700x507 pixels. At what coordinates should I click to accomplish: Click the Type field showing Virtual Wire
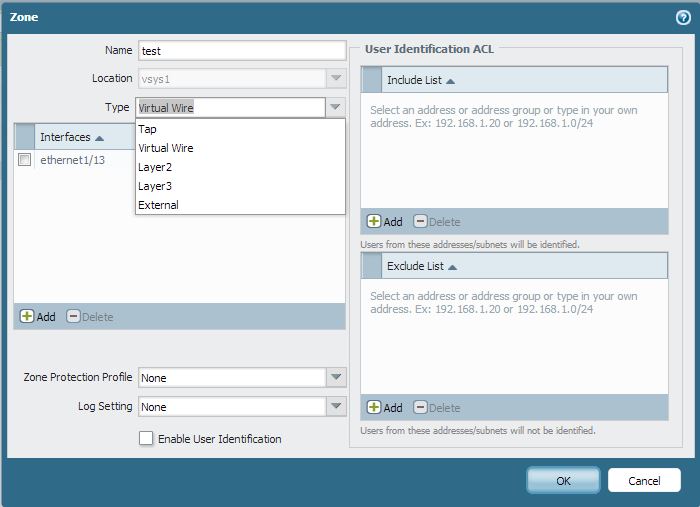click(x=230, y=108)
